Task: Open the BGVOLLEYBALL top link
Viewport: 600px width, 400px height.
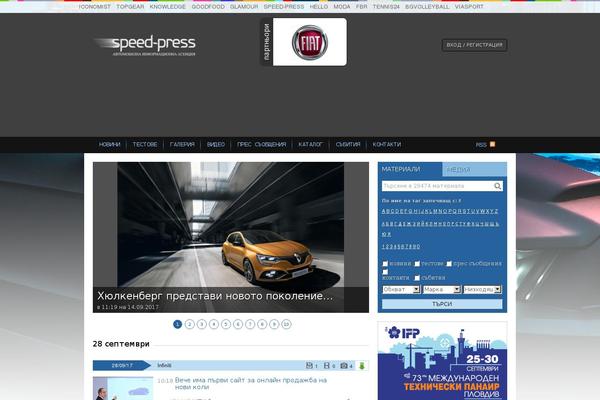Action: [x=427, y=7]
